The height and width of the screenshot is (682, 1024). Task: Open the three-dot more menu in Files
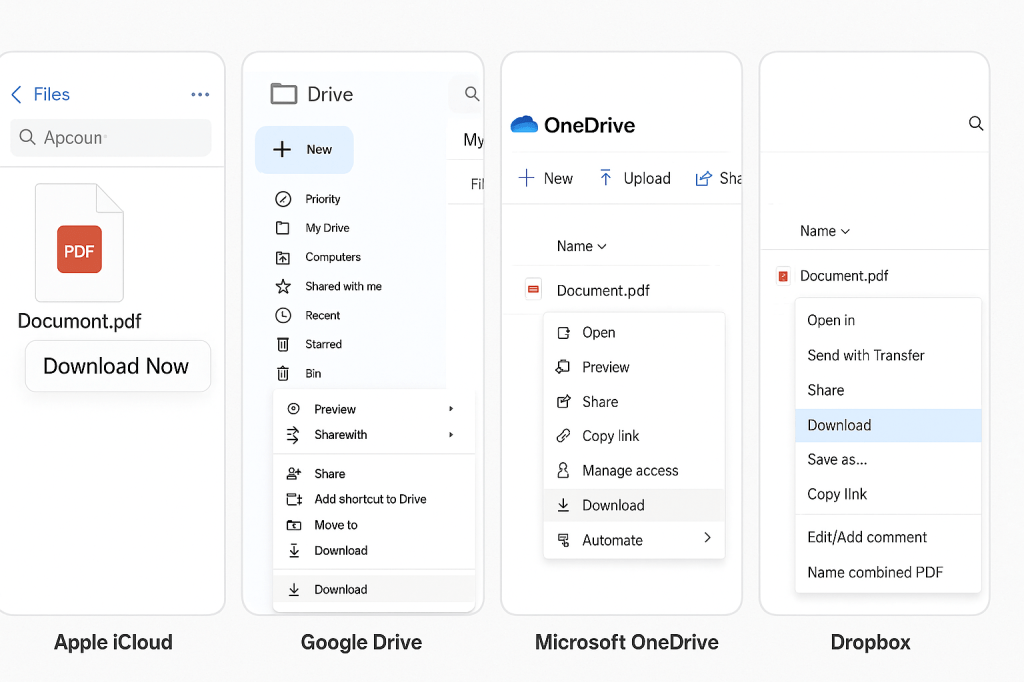[200, 95]
